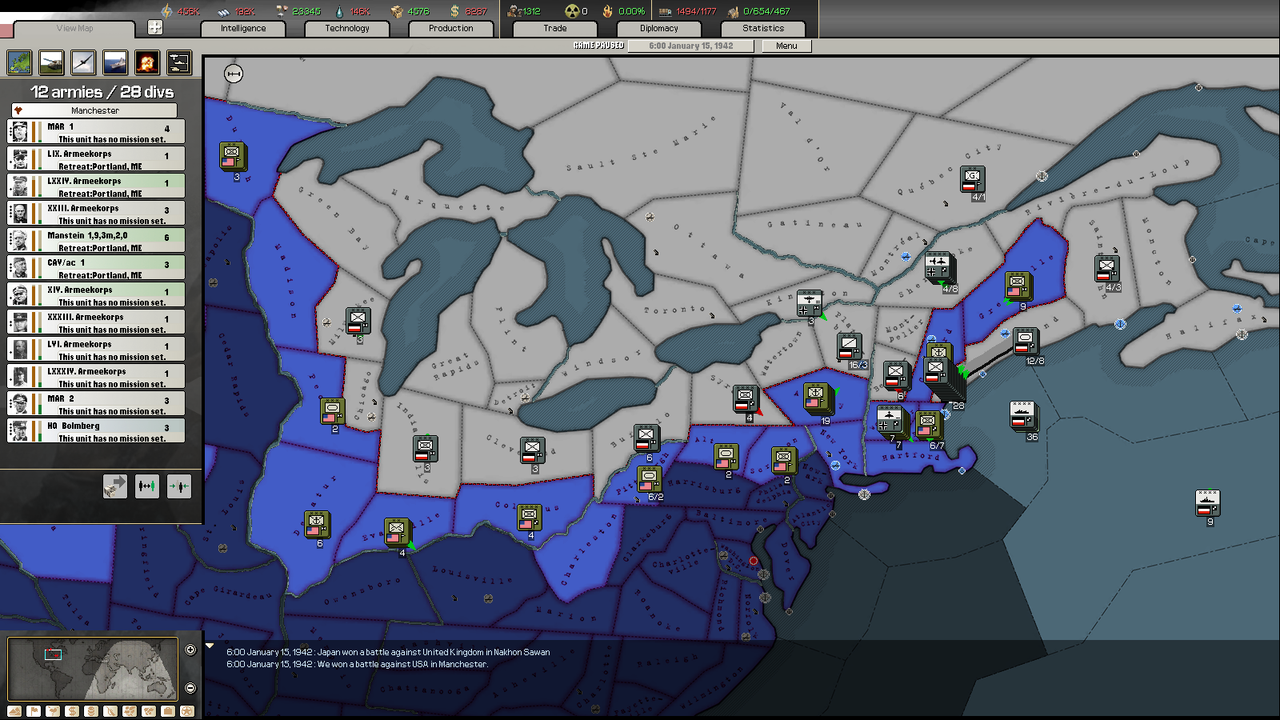The height and width of the screenshot is (720, 1280).
Task: Select the flag political mapmode button
Action: [x=33, y=711]
